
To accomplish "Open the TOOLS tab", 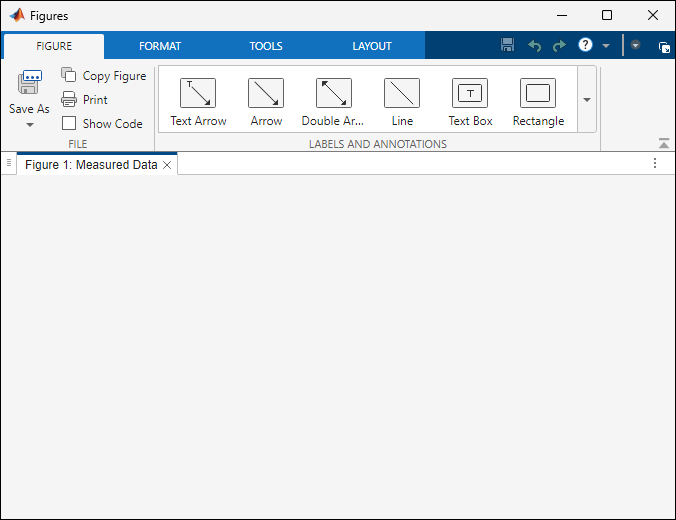I will [266, 46].
